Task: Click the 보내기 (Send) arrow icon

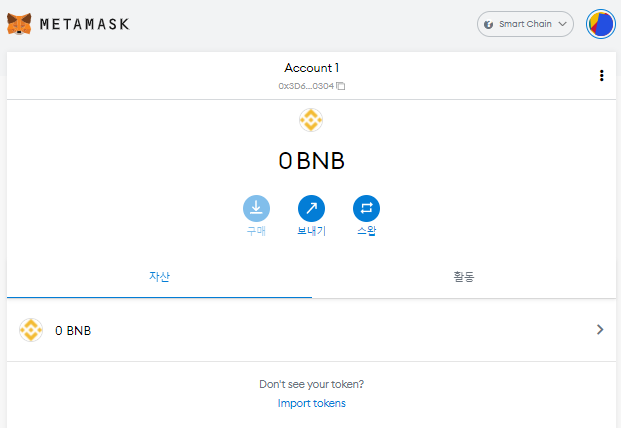Action: (311, 208)
